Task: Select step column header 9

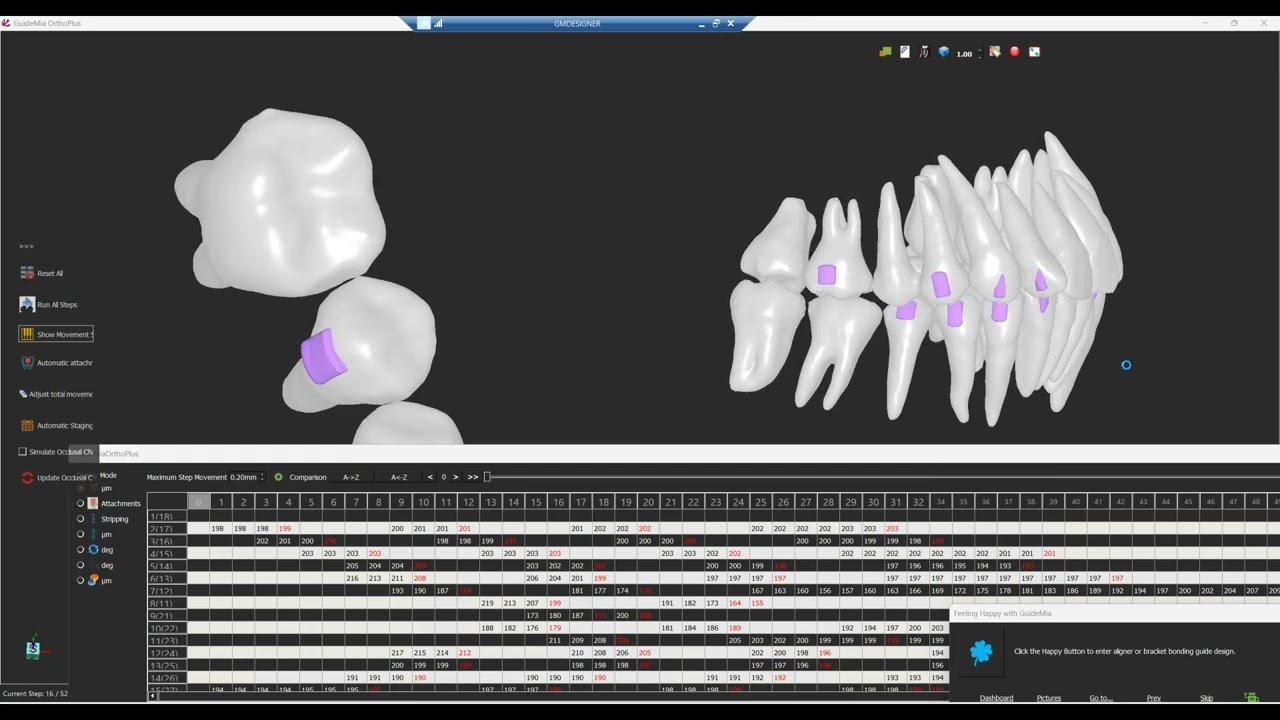Action: click(x=401, y=502)
